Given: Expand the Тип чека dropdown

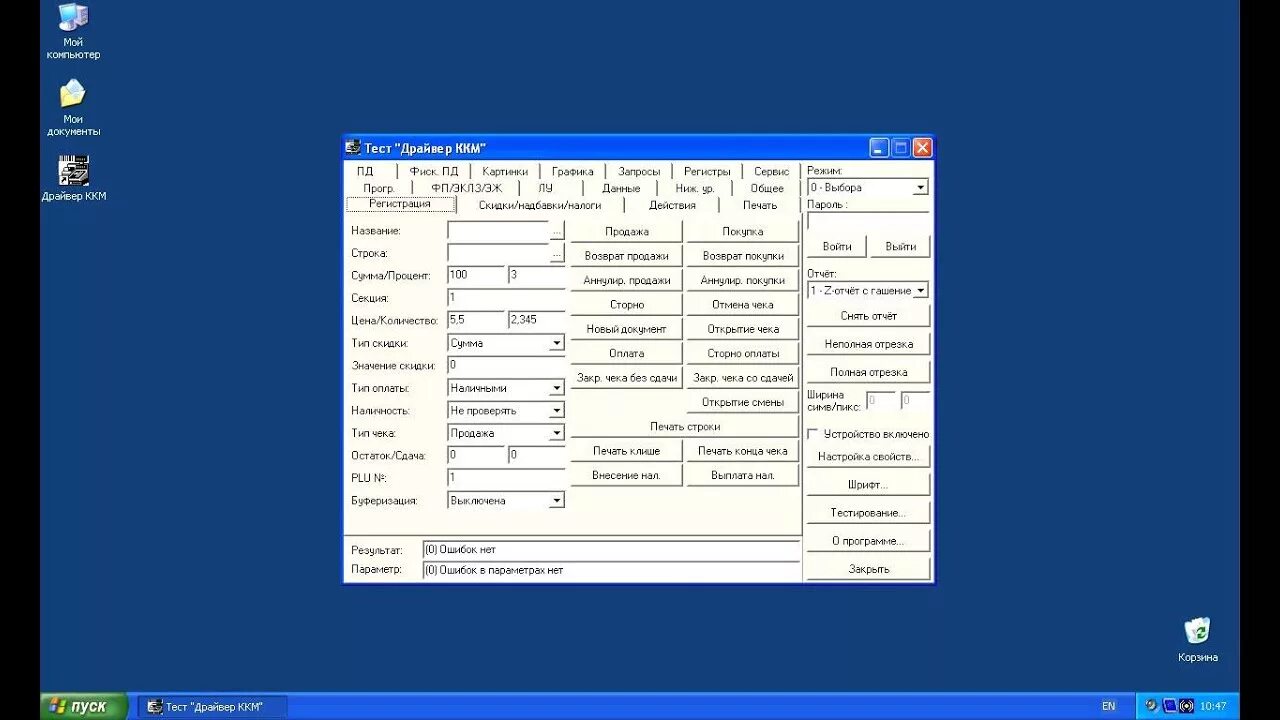Looking at the screenshot, I should coord(556,433).
